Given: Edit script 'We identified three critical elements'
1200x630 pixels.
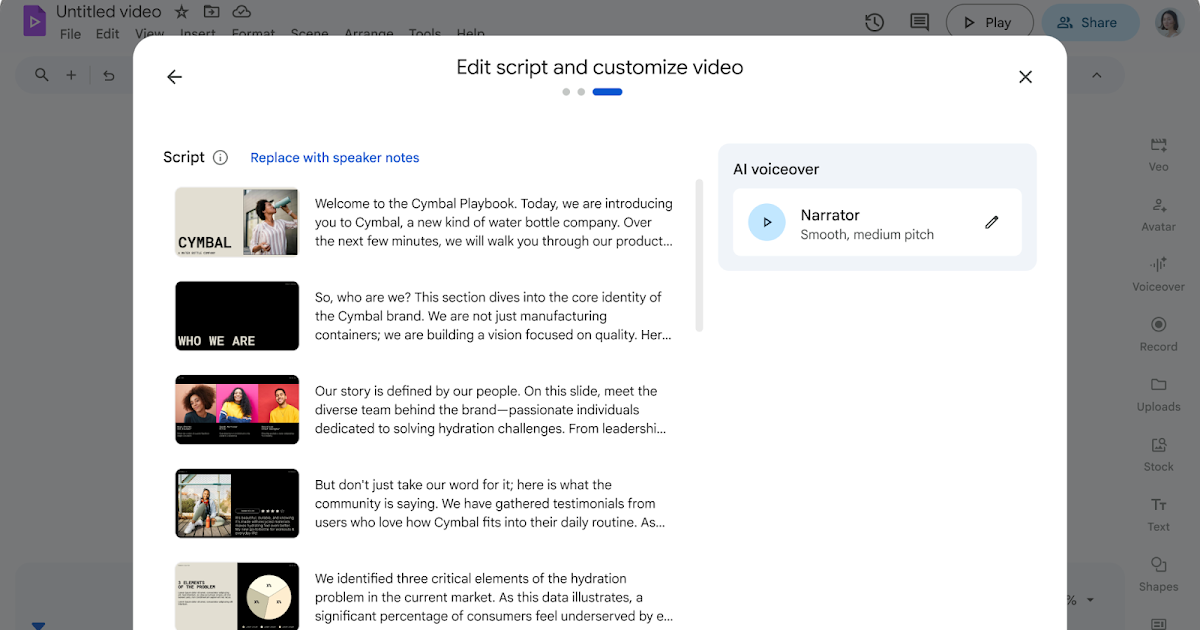Looking at the screenshot, I should click(494, 597).
